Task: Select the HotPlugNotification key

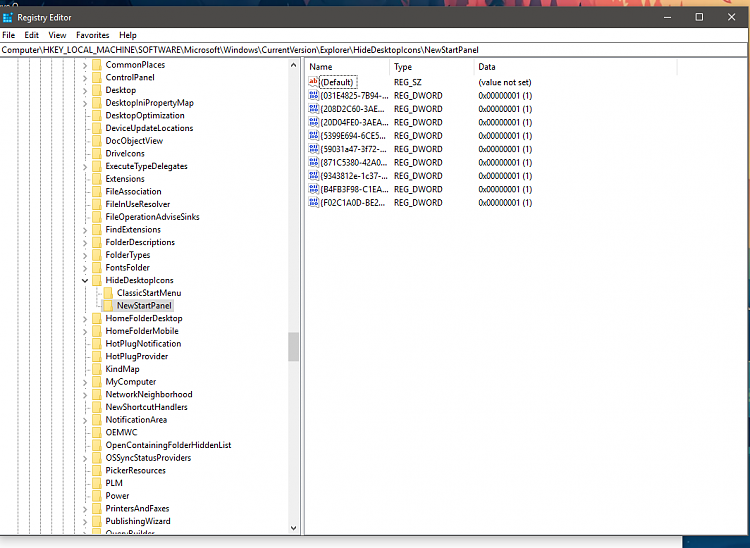Action: pos(143,343)
